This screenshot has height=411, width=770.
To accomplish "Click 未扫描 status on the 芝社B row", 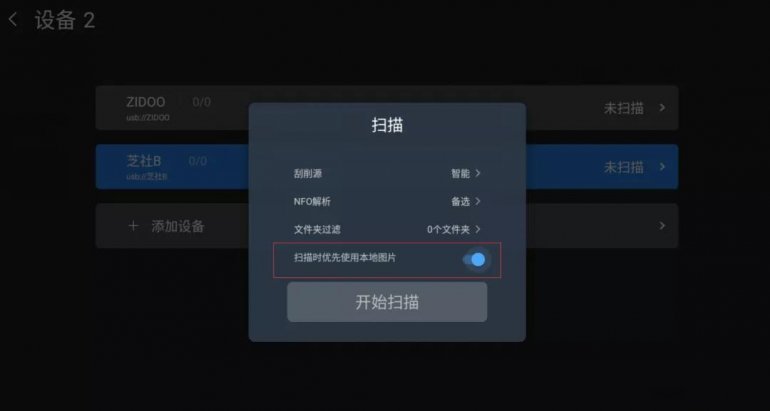I will tap(623, 167).
